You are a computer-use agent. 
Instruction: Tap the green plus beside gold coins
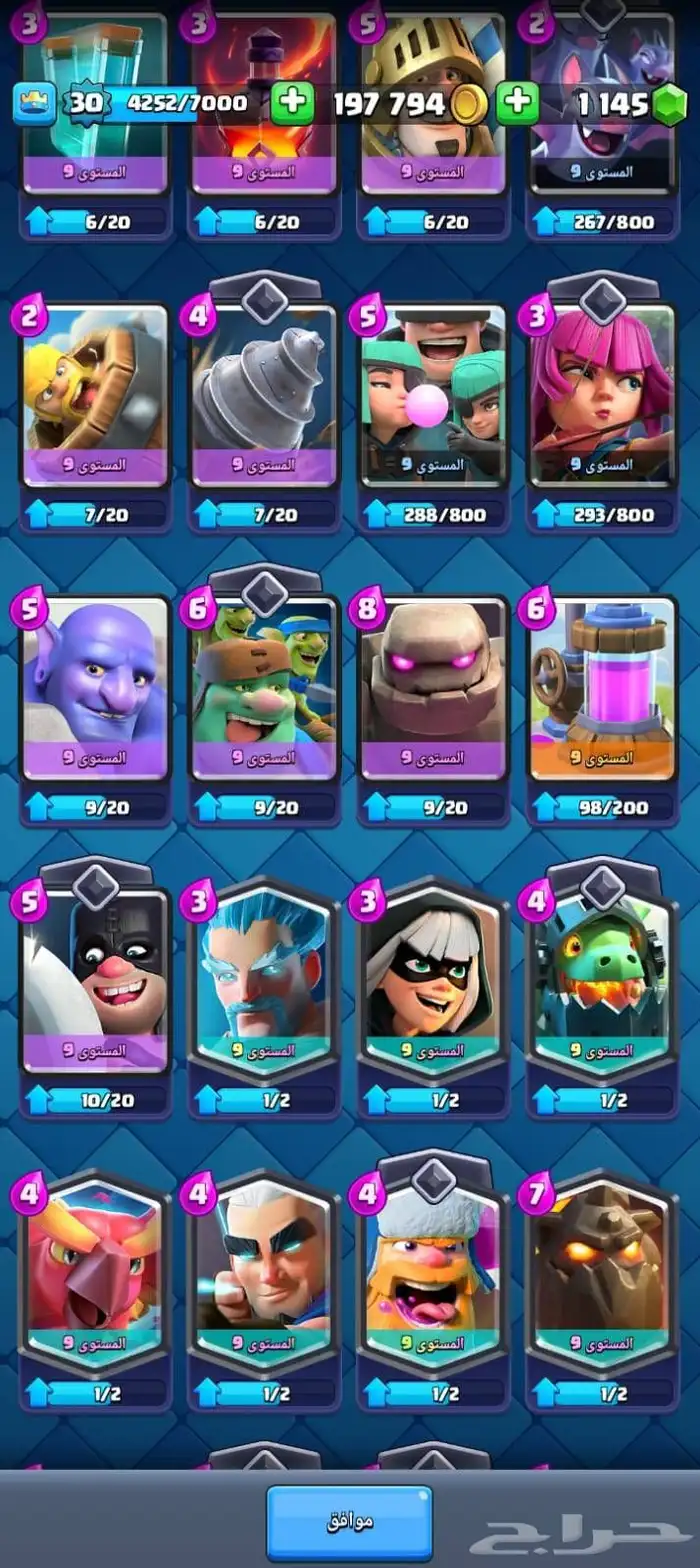click(x=517, y=103)
